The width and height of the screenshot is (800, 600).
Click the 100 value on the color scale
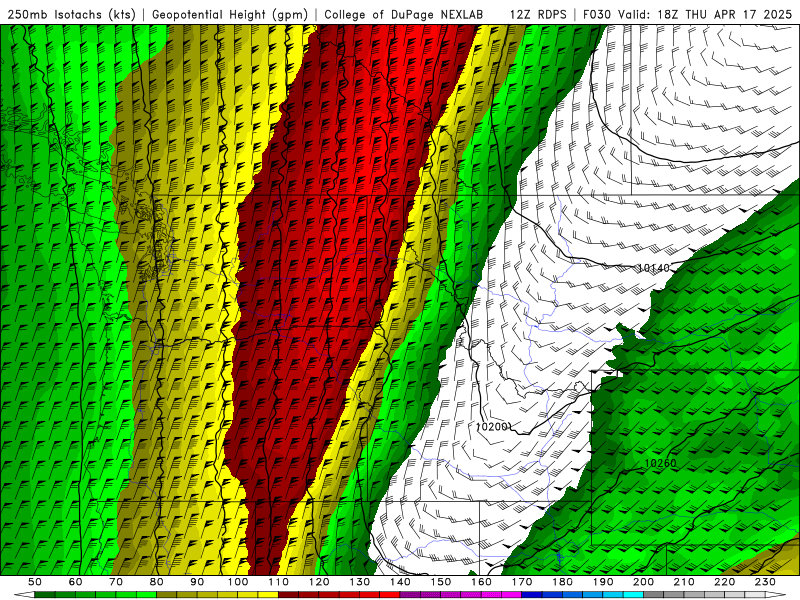coord(238,582)
